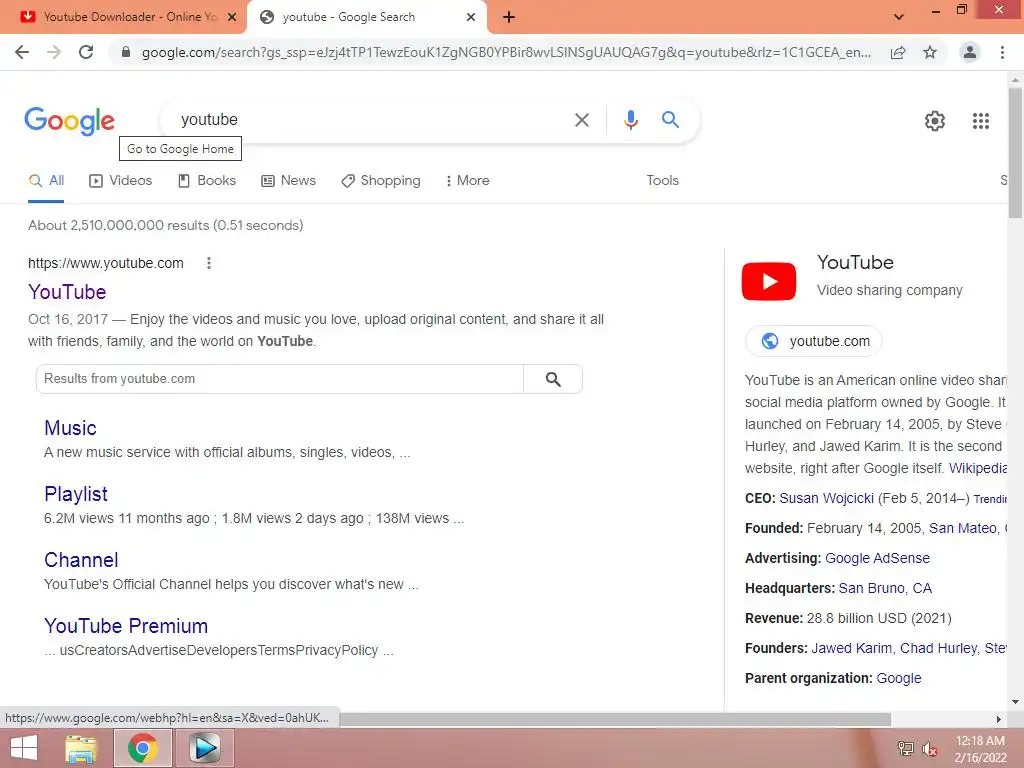Open three-dot options beside youtube.com result
This screenshot has width=1024, height=768.
(x=208, y=263)
